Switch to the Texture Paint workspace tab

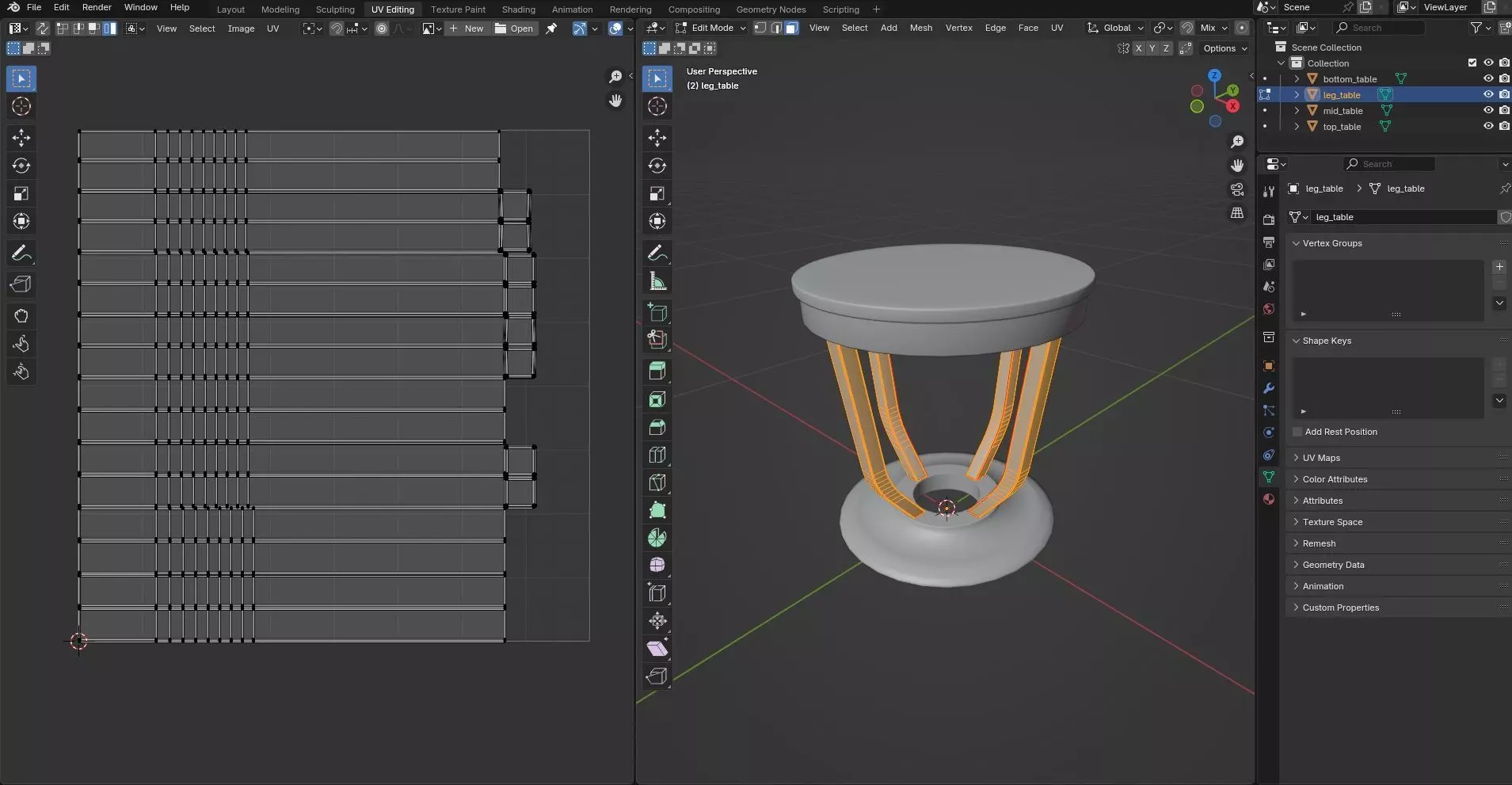(458, 10)
